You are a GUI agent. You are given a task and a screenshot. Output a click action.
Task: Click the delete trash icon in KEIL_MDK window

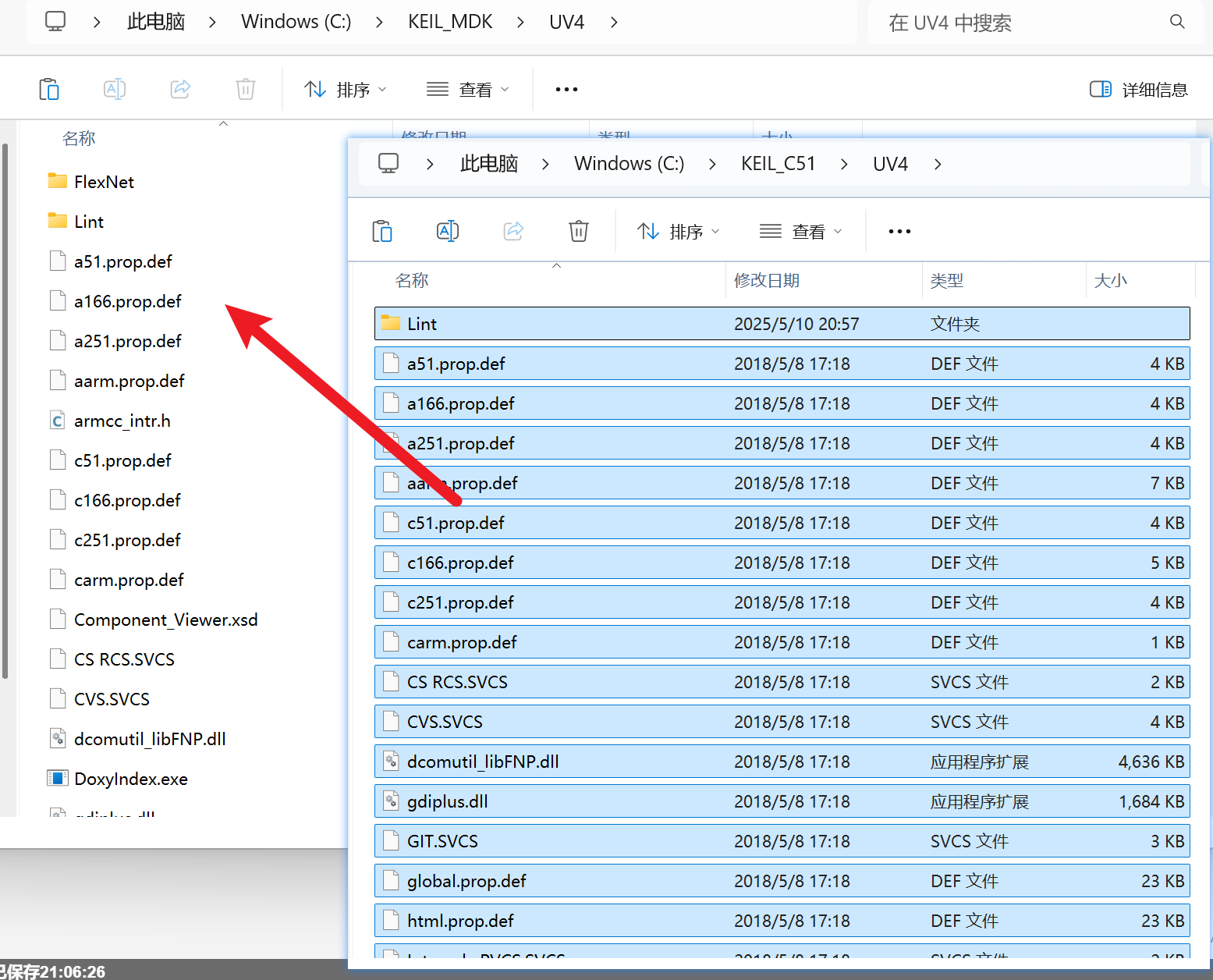tap(246, 89)
